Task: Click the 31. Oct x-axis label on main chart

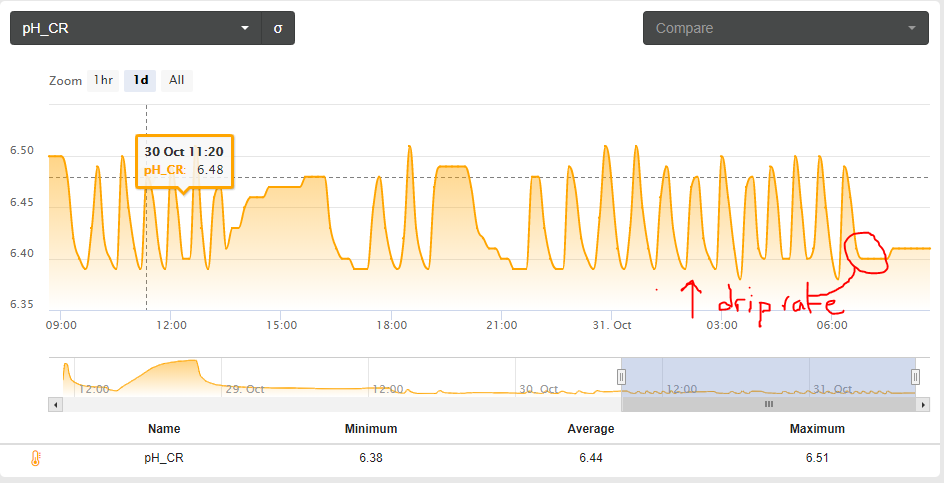Action: (x=612, y=325)
